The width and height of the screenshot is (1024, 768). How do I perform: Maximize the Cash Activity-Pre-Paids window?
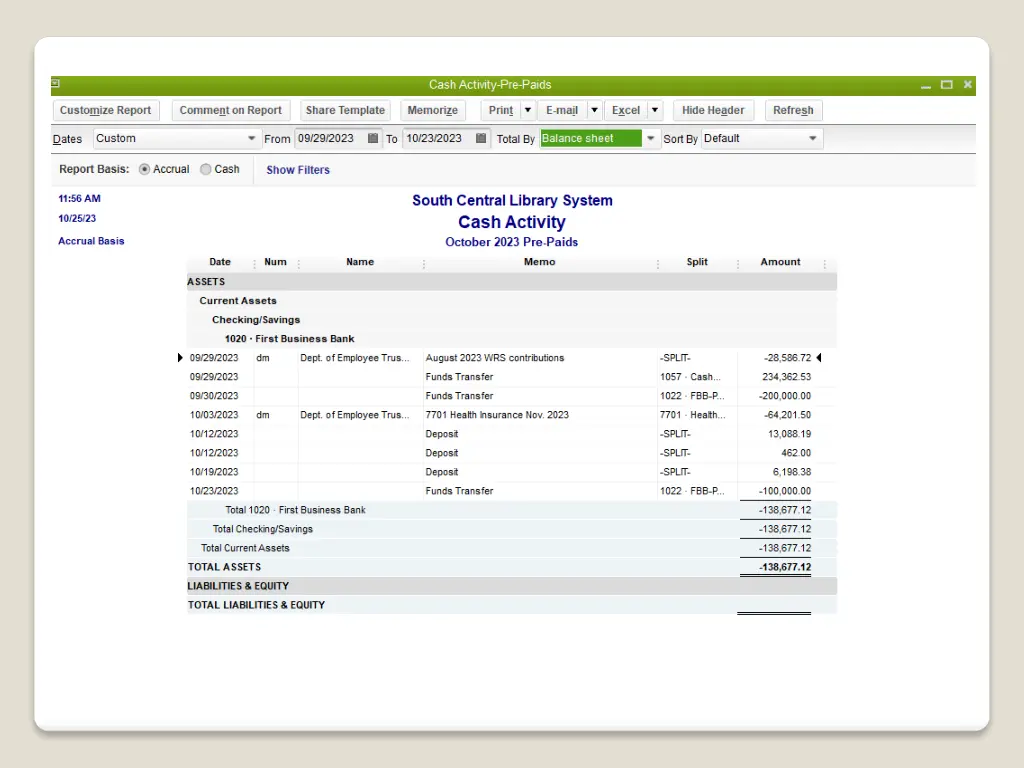pos(947,85)
